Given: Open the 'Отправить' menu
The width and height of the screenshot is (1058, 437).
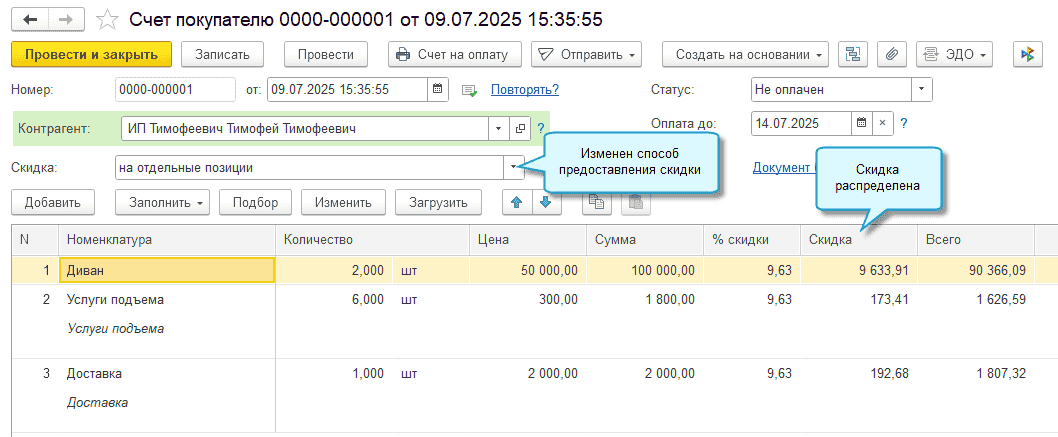Looking at the screenshot, I should pos(586,54).
